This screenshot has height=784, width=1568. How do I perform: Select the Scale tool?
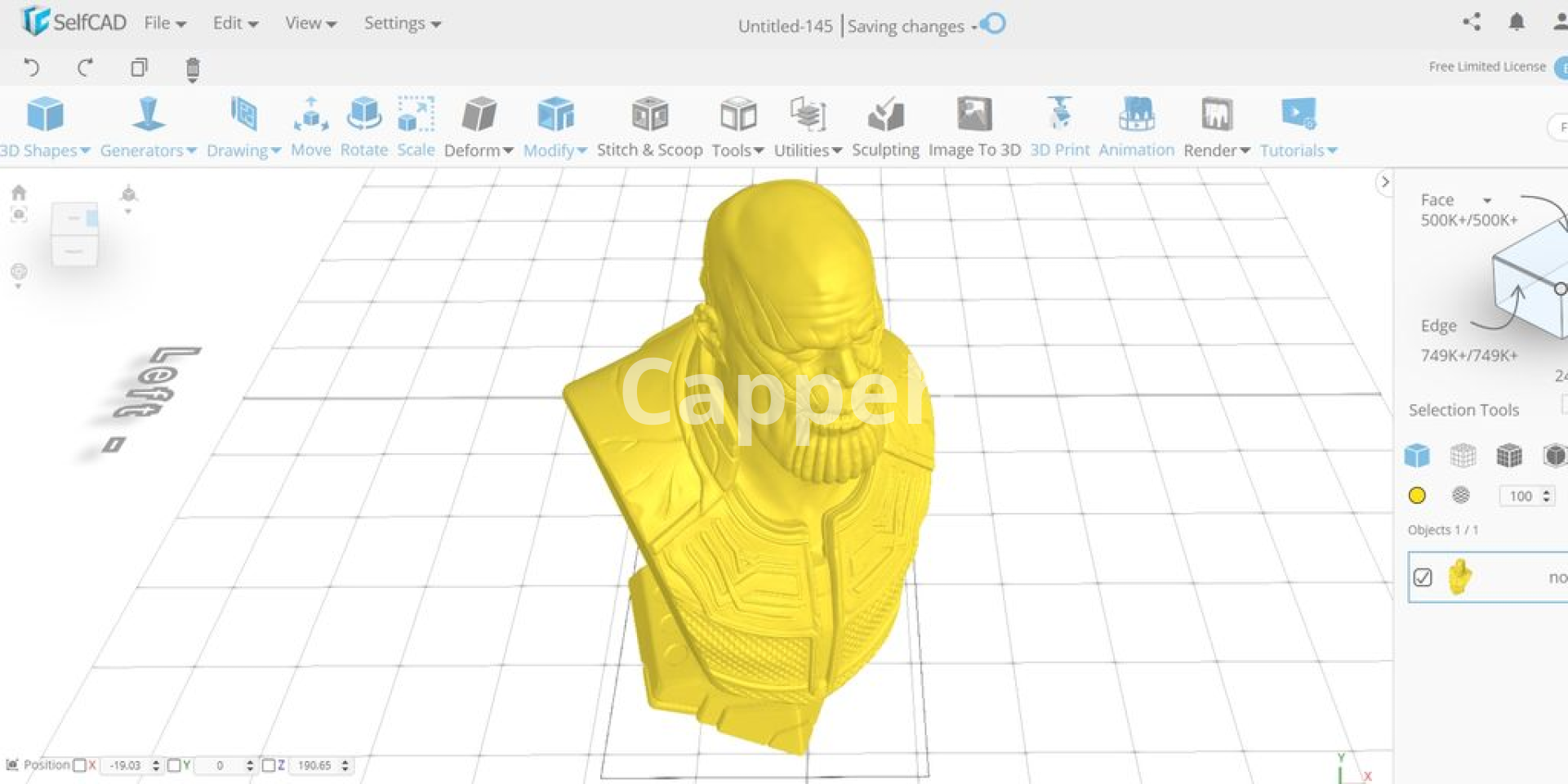(416, 126)
